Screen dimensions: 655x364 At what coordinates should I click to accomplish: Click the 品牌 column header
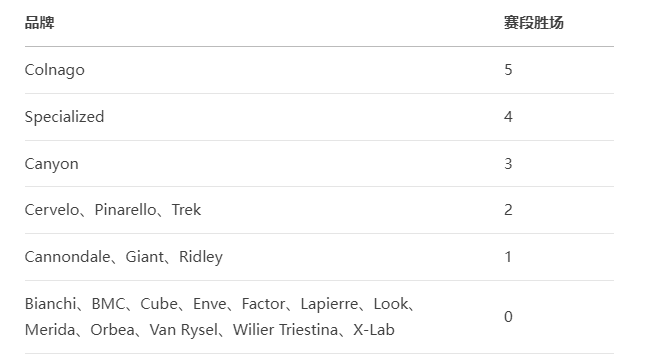tap(40, 23)
